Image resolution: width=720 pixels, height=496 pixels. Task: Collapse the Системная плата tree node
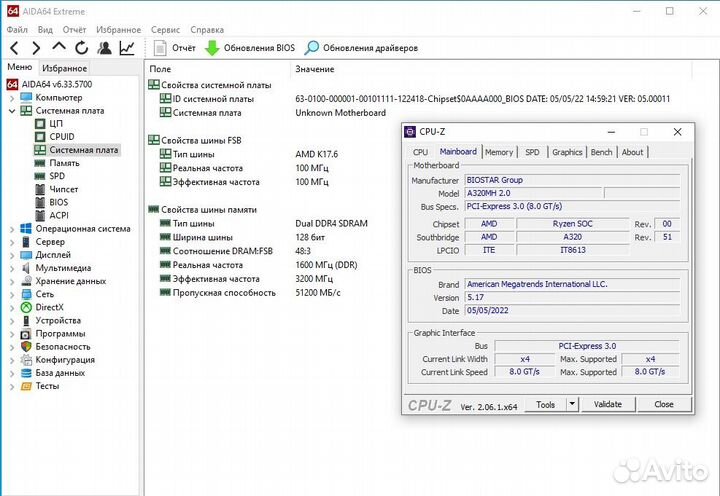12,111
